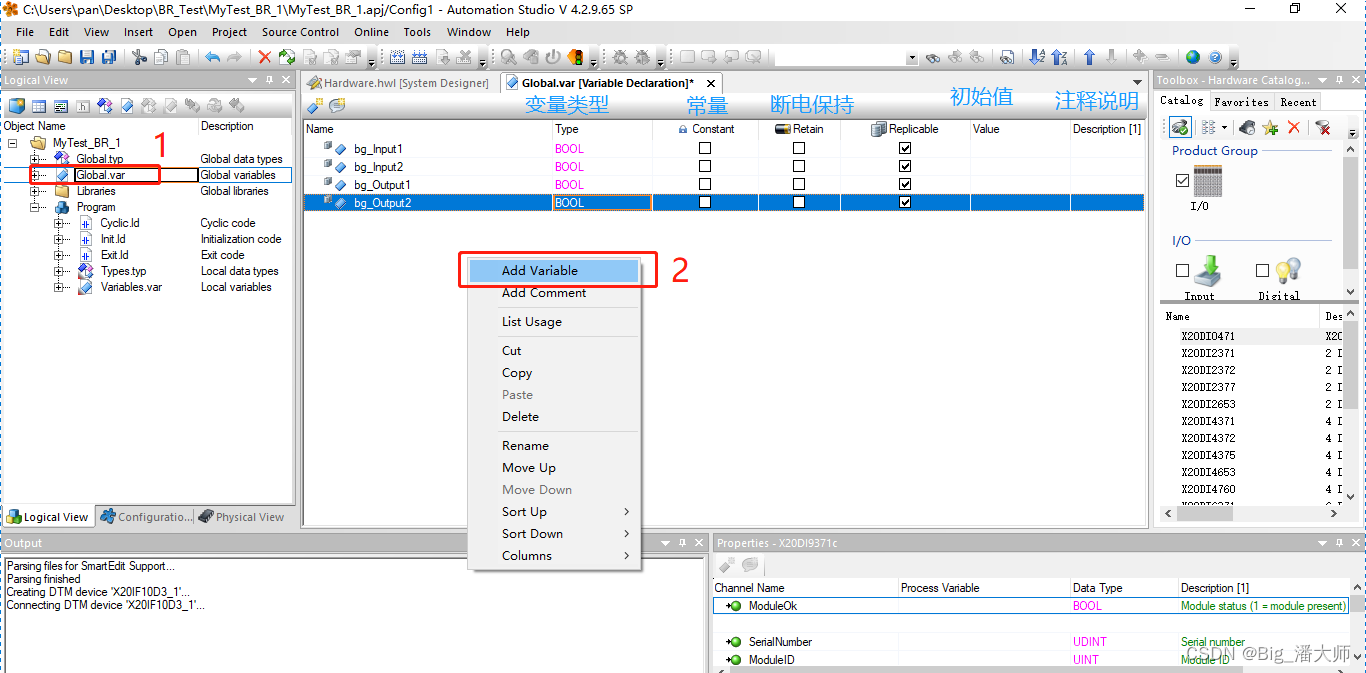Open the Project menu
The image size is (1366, 673).
coord(229,32)
